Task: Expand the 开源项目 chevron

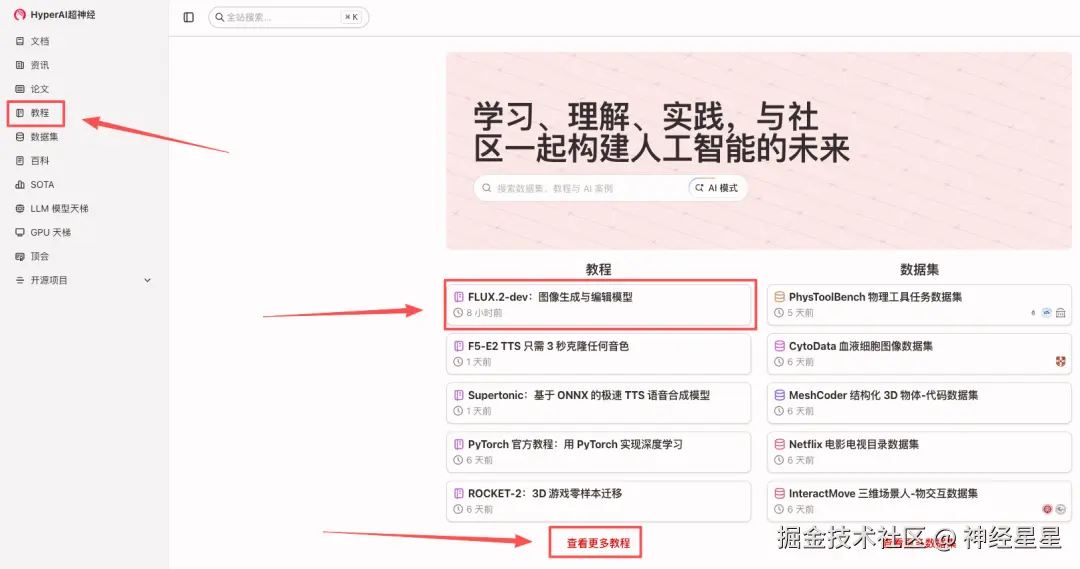Action: [x=147, y=280]
